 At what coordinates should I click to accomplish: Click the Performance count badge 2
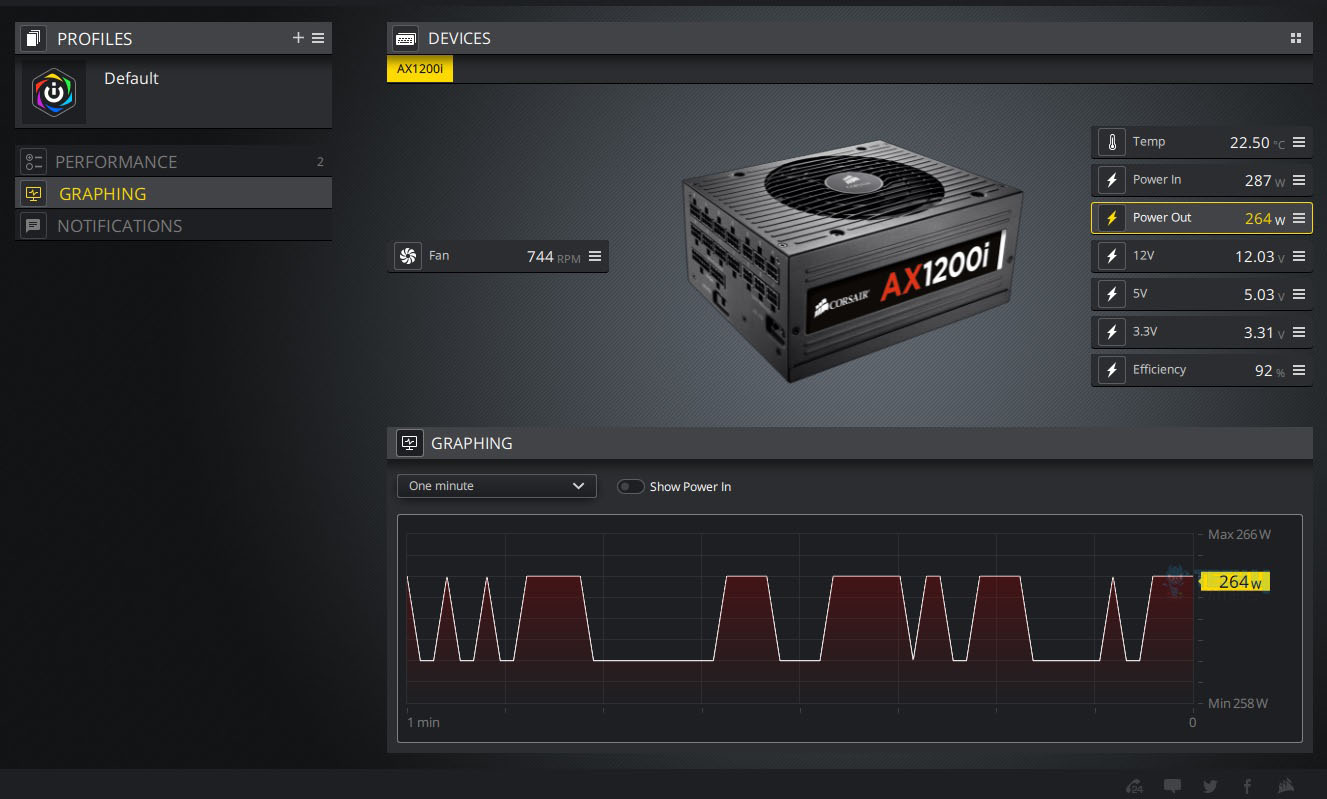(x=320, y=162)
